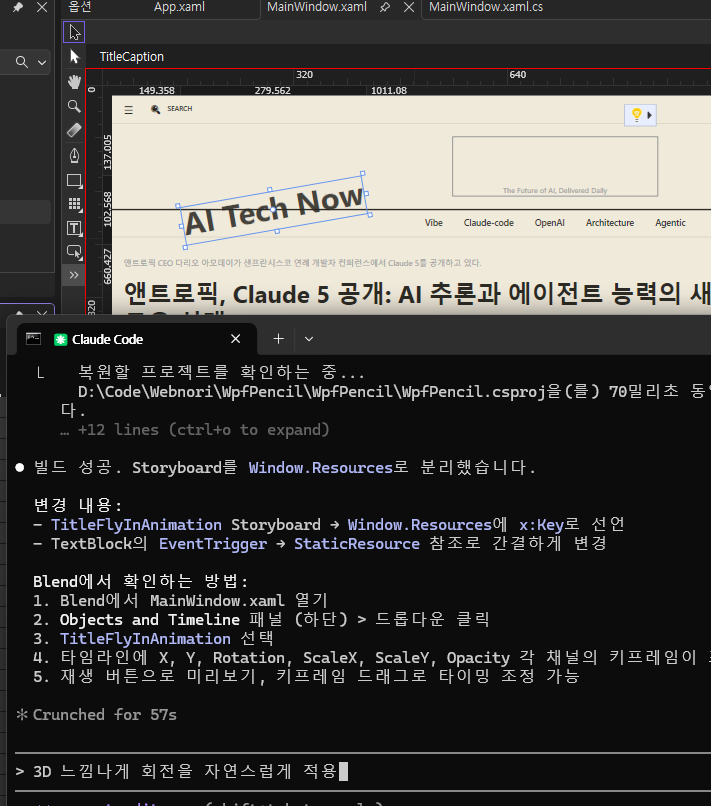Toggle the side panel pin icon

[x=18, y=8]
